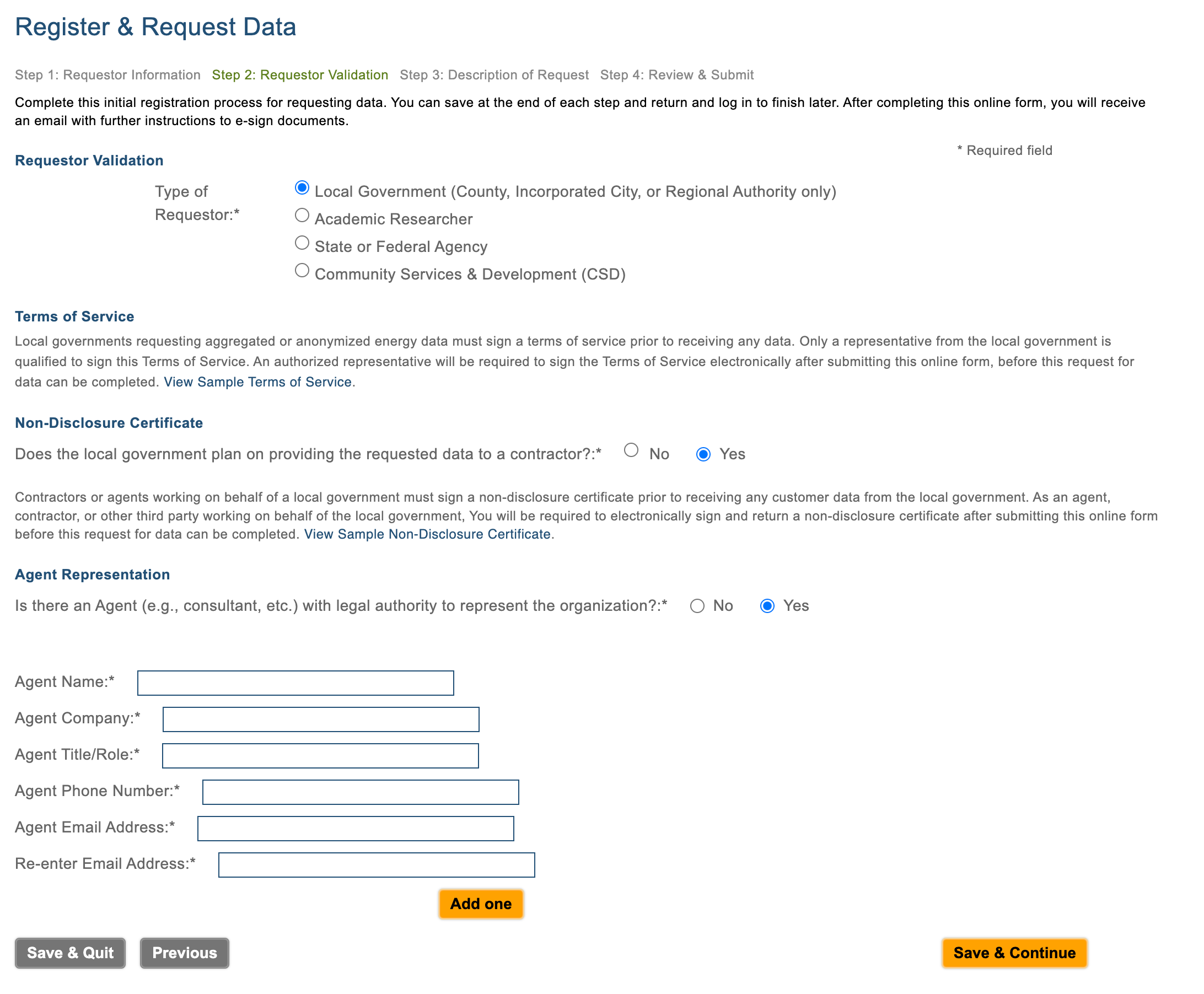Open View Sample Terms of Service link
1204x994 pixels.
[x=257, y=382]
